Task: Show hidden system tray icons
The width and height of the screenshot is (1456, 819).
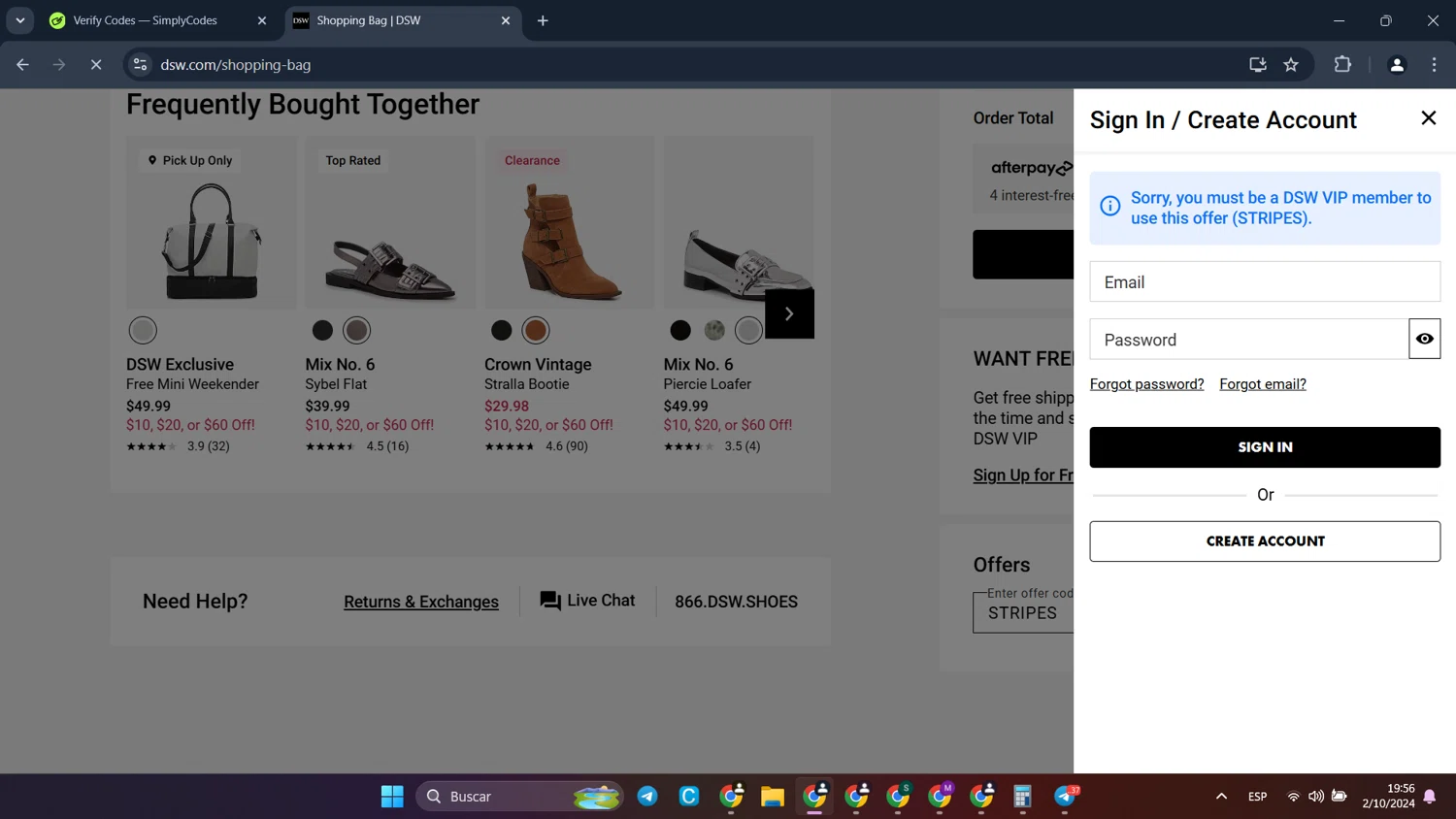Action: tap(1221, 797)
